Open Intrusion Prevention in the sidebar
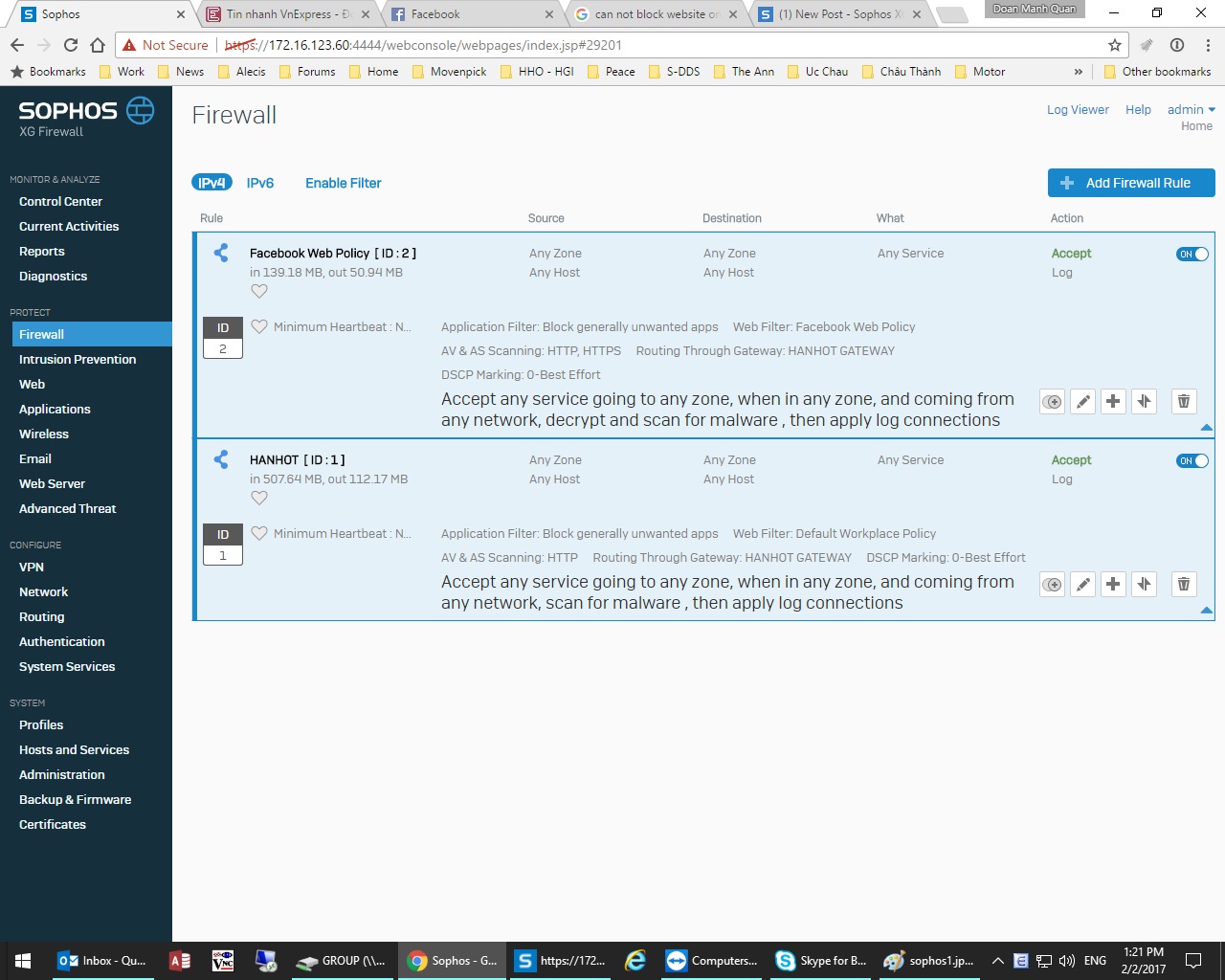1225x980 pixels. 78,360
